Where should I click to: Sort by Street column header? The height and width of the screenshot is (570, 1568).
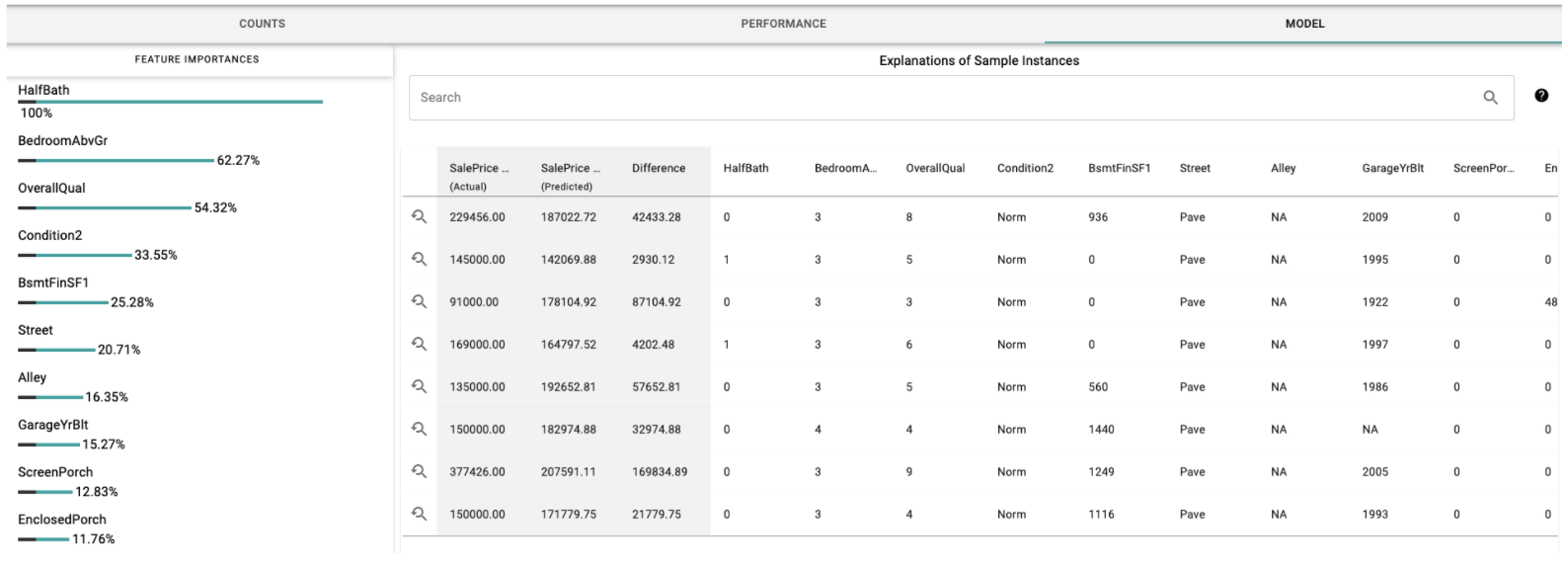pos(1195,168)
